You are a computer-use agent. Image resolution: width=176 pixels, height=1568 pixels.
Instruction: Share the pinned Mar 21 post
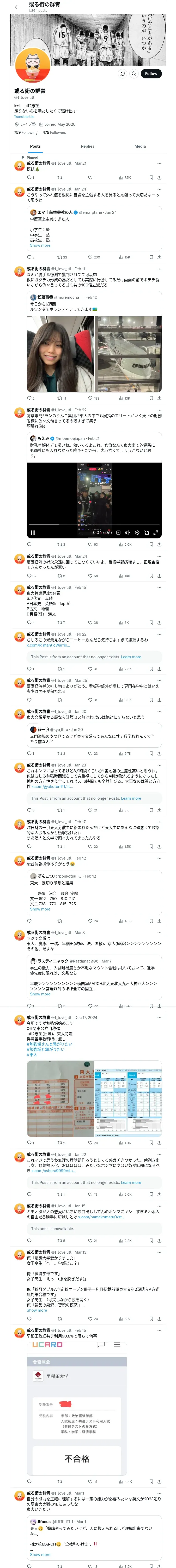[x=159, y=178]
